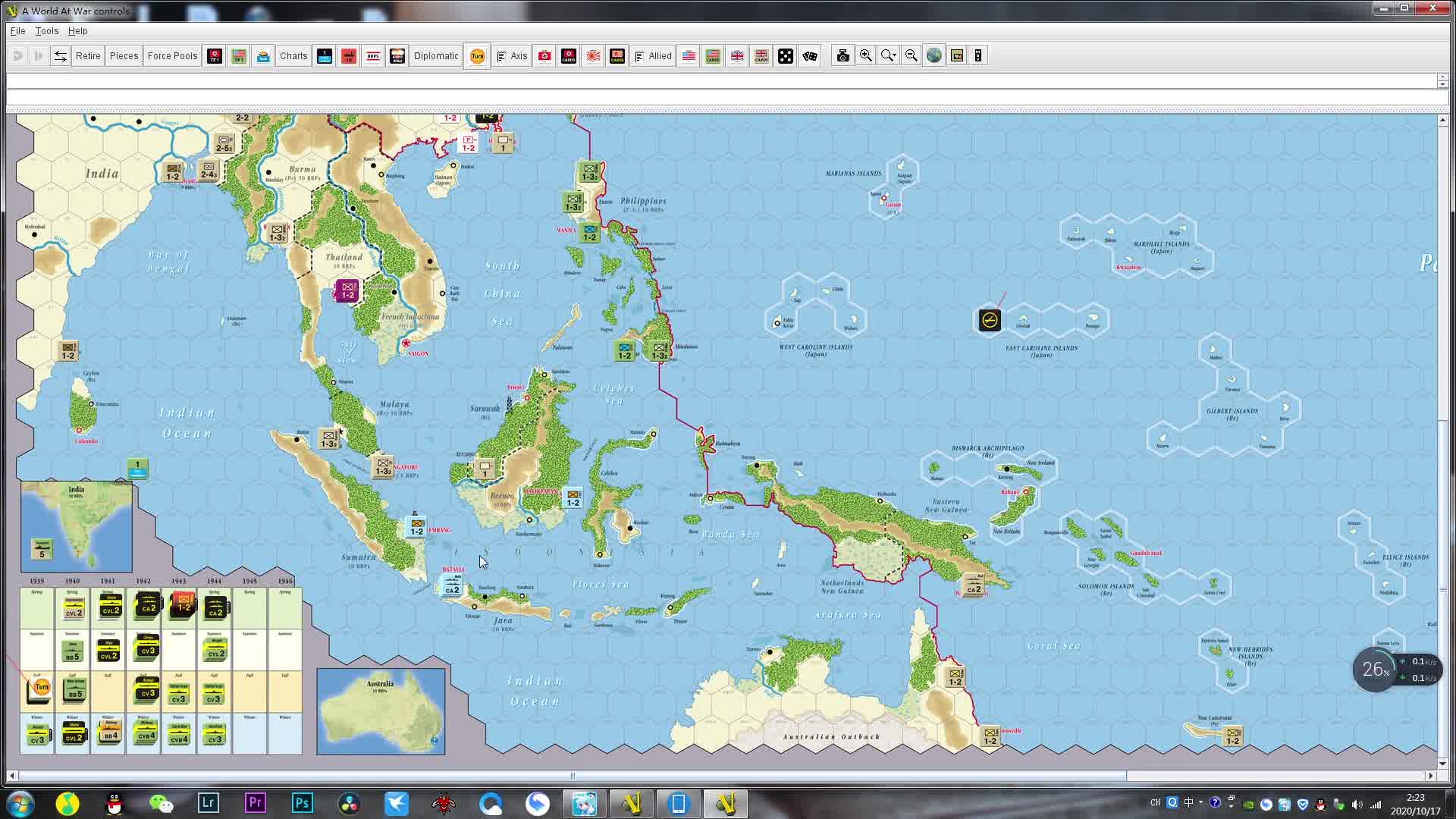Open the Tools menu

(x=46, y=31)
